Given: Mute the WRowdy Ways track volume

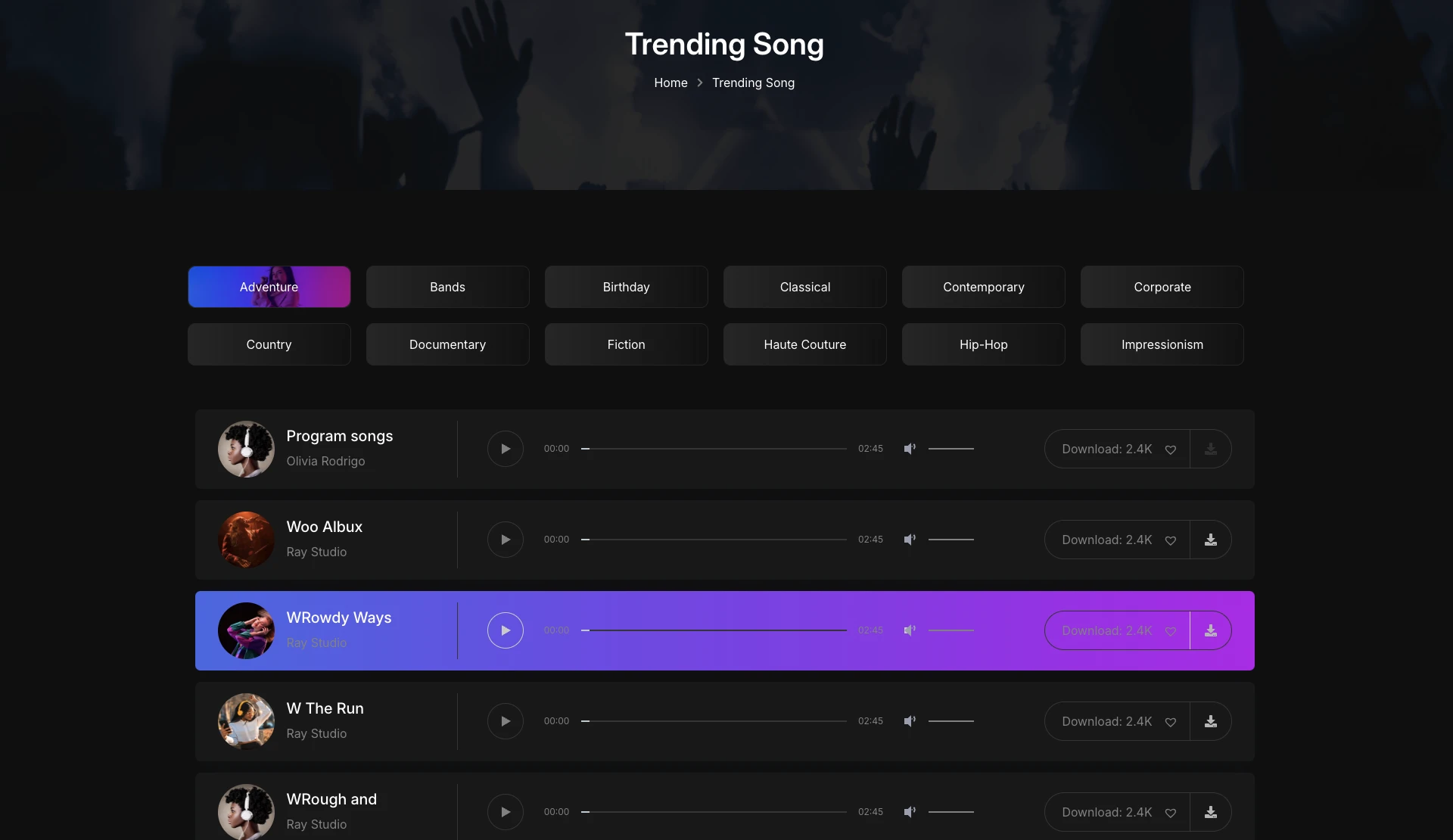Looking at the screenshot, I should pyautogui.click(x=909, y=630).
